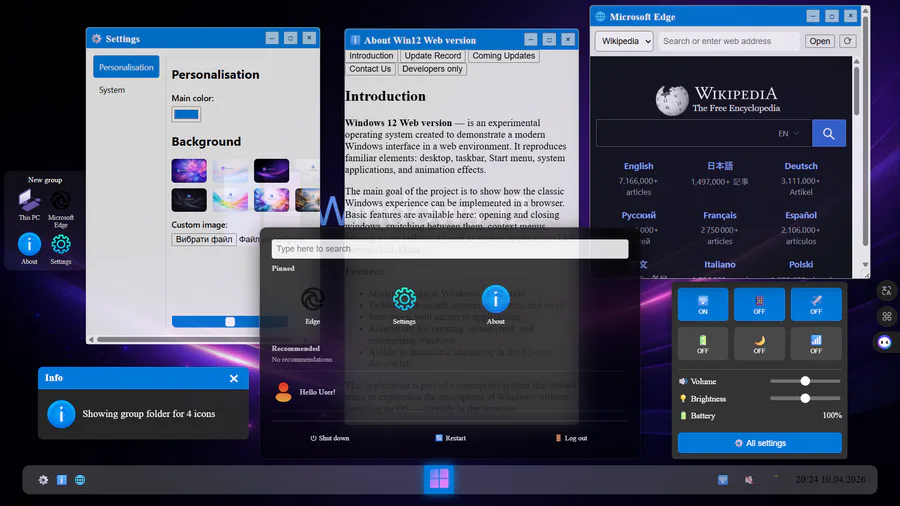This screenshot has width=900, height=506.
Task: Open the Main color swatch in Settings
Action: coord(186,114)
